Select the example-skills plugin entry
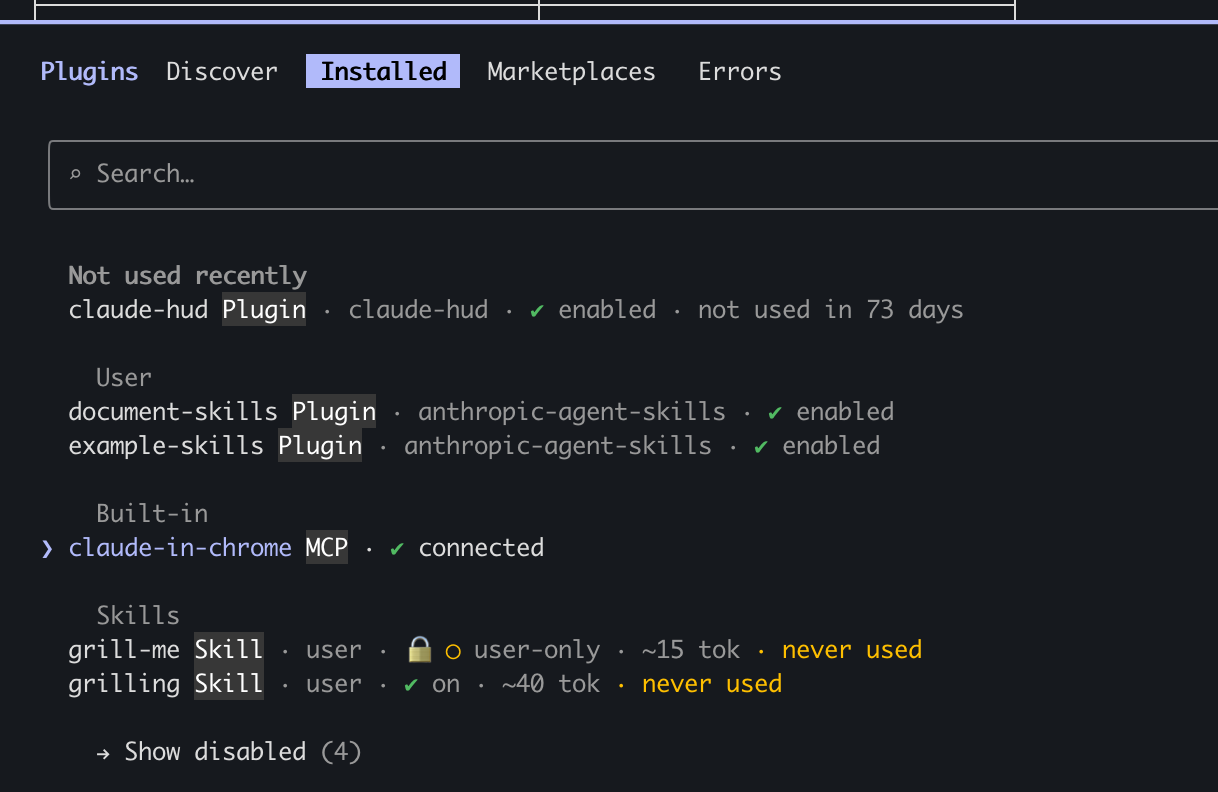Image resolution: width=1218 pixels, height=792 pixels. click(474, 446)
